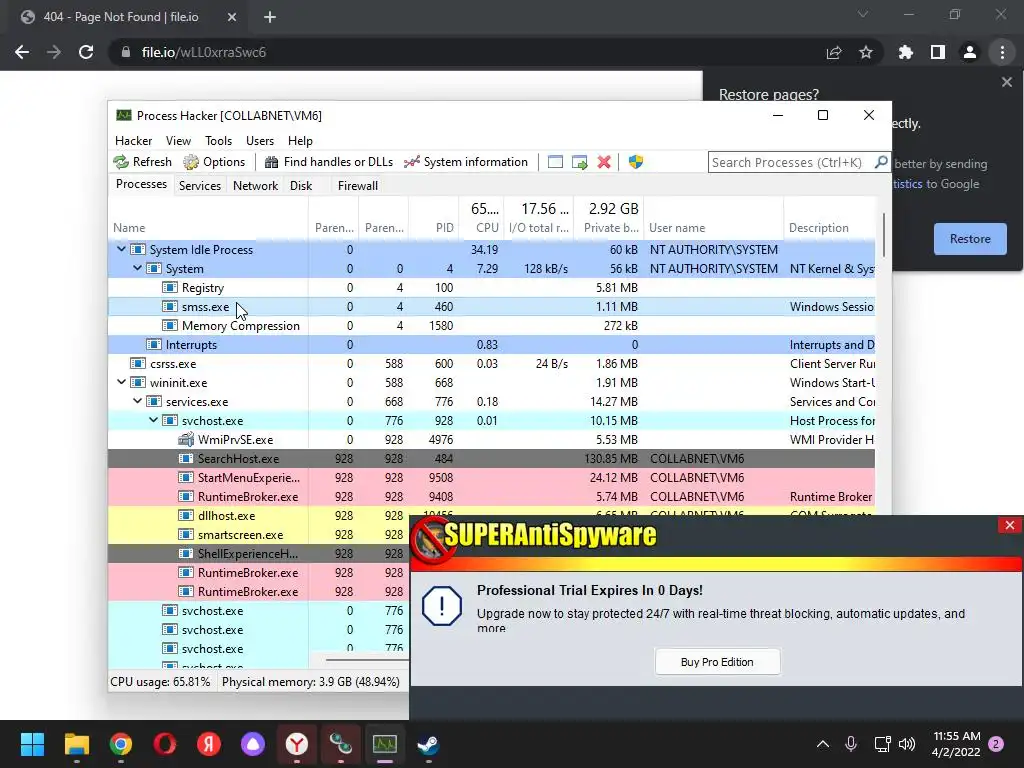Switch to the Services tab

click(200, 185)
